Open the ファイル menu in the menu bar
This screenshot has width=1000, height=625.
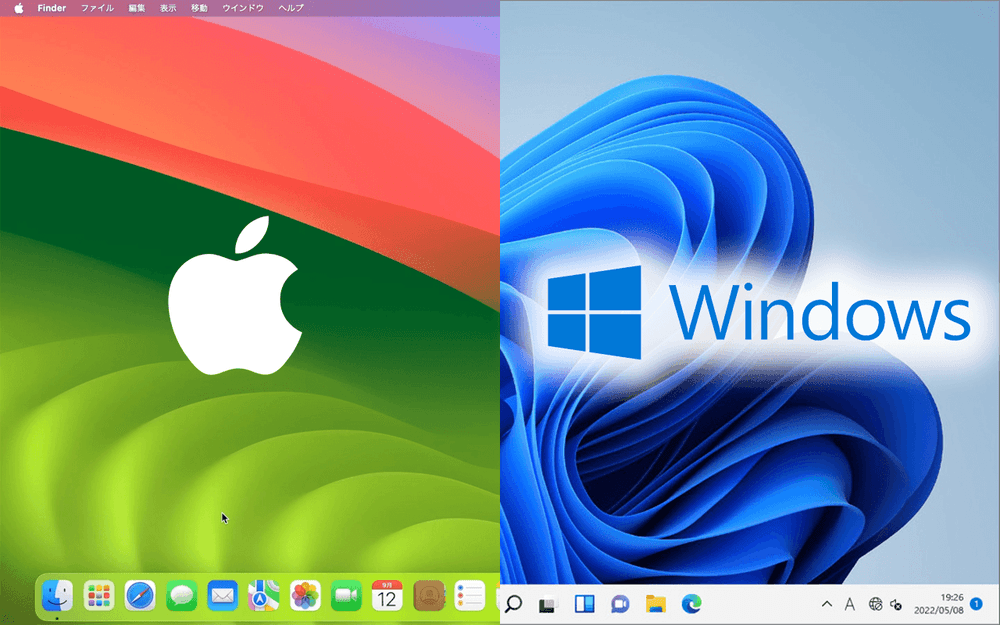(x=97, y=8)
